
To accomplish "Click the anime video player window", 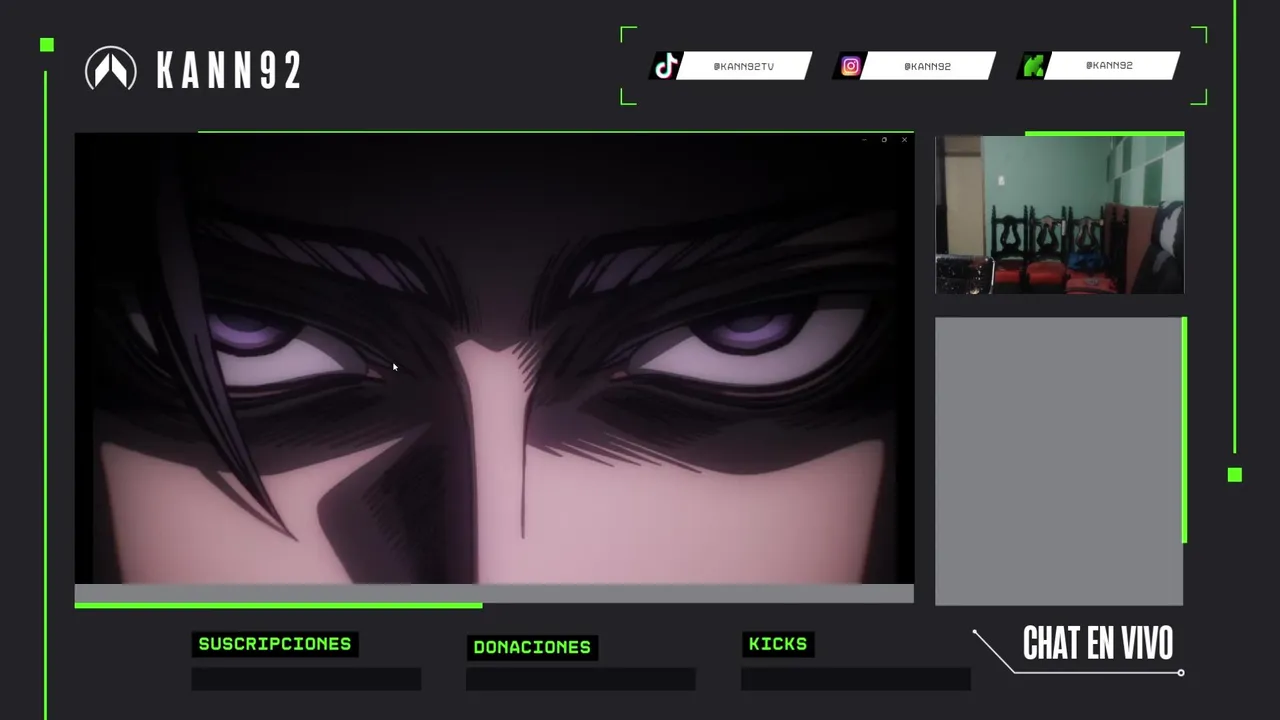I will click(x=494, y=358).
